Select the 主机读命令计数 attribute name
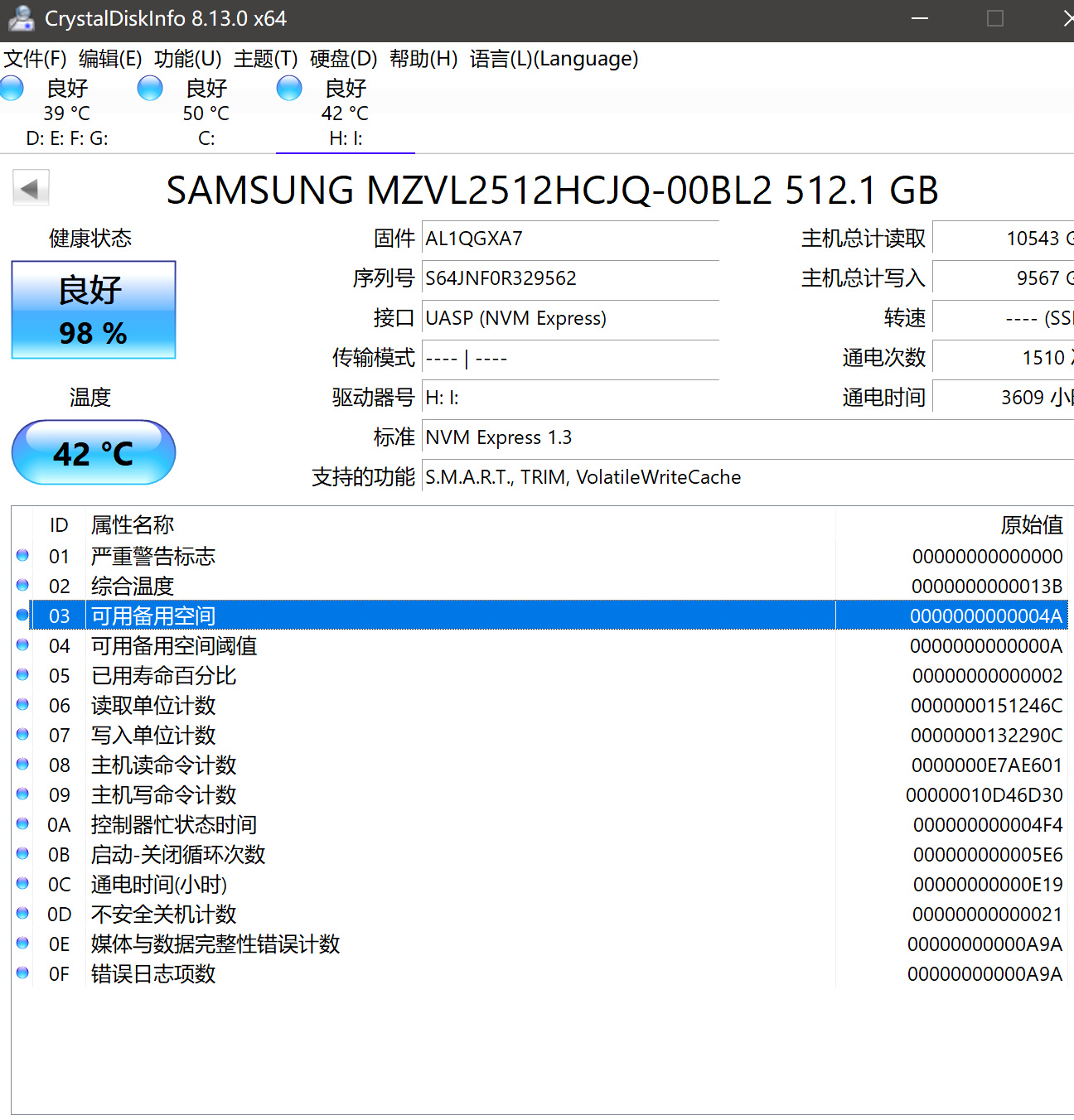This screenshot has height=1120, width=1074. coord(164,765)
